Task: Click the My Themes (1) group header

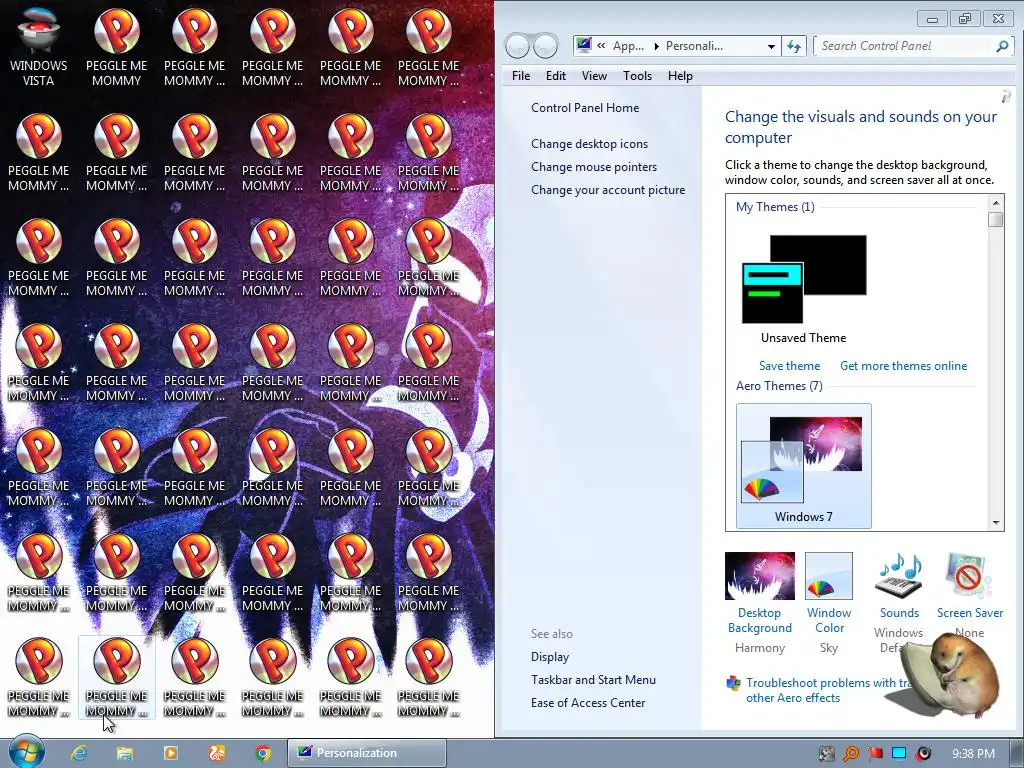Action: [775, 207]
